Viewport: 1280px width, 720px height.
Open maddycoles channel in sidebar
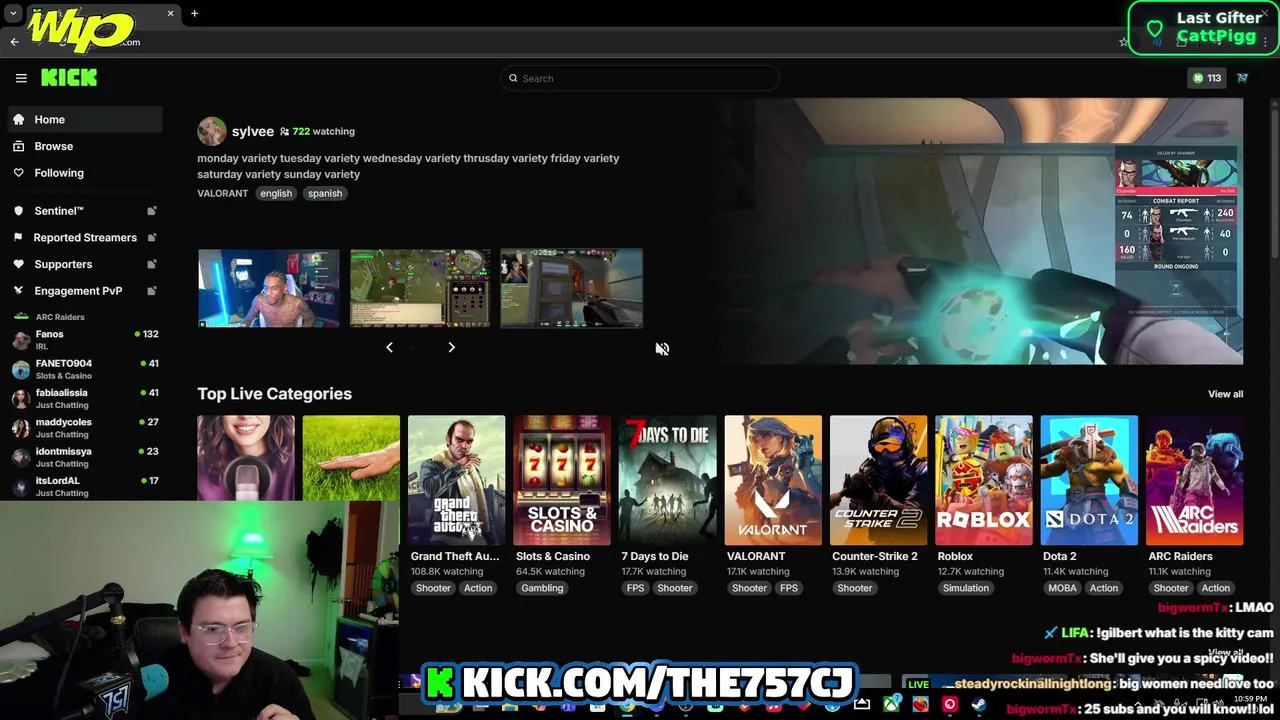click(84, 428)
